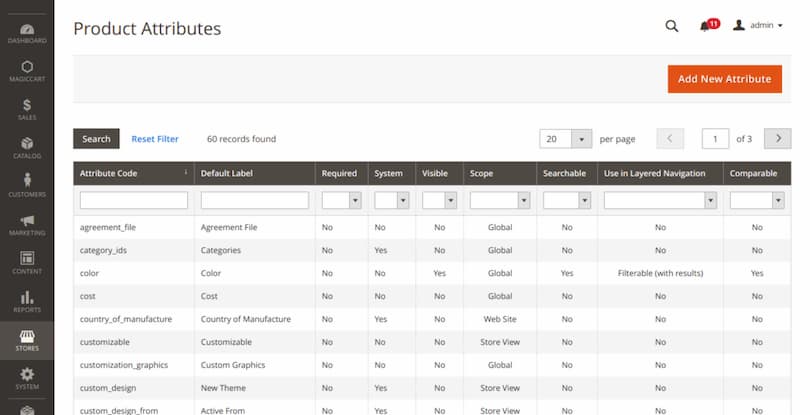Open the Use in Layered Navigation filter dropdown
The height and width of the screenshot is (415, 810).
coord(660,201)
